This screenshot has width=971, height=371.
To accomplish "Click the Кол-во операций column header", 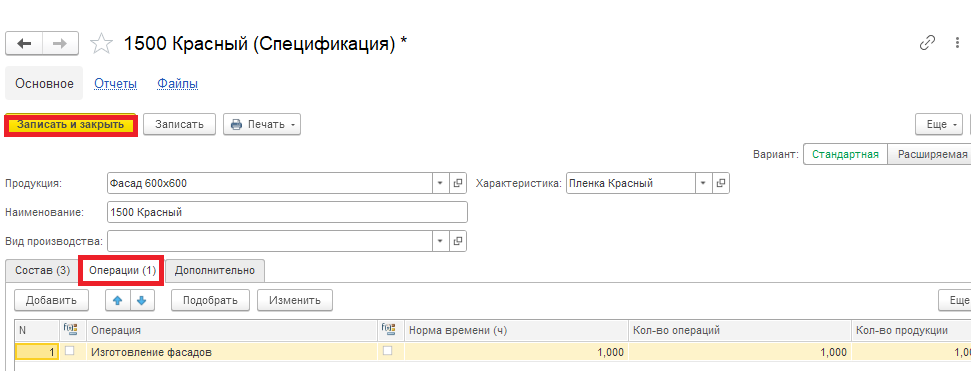I will pyautogui.click(x=739, y=331).
